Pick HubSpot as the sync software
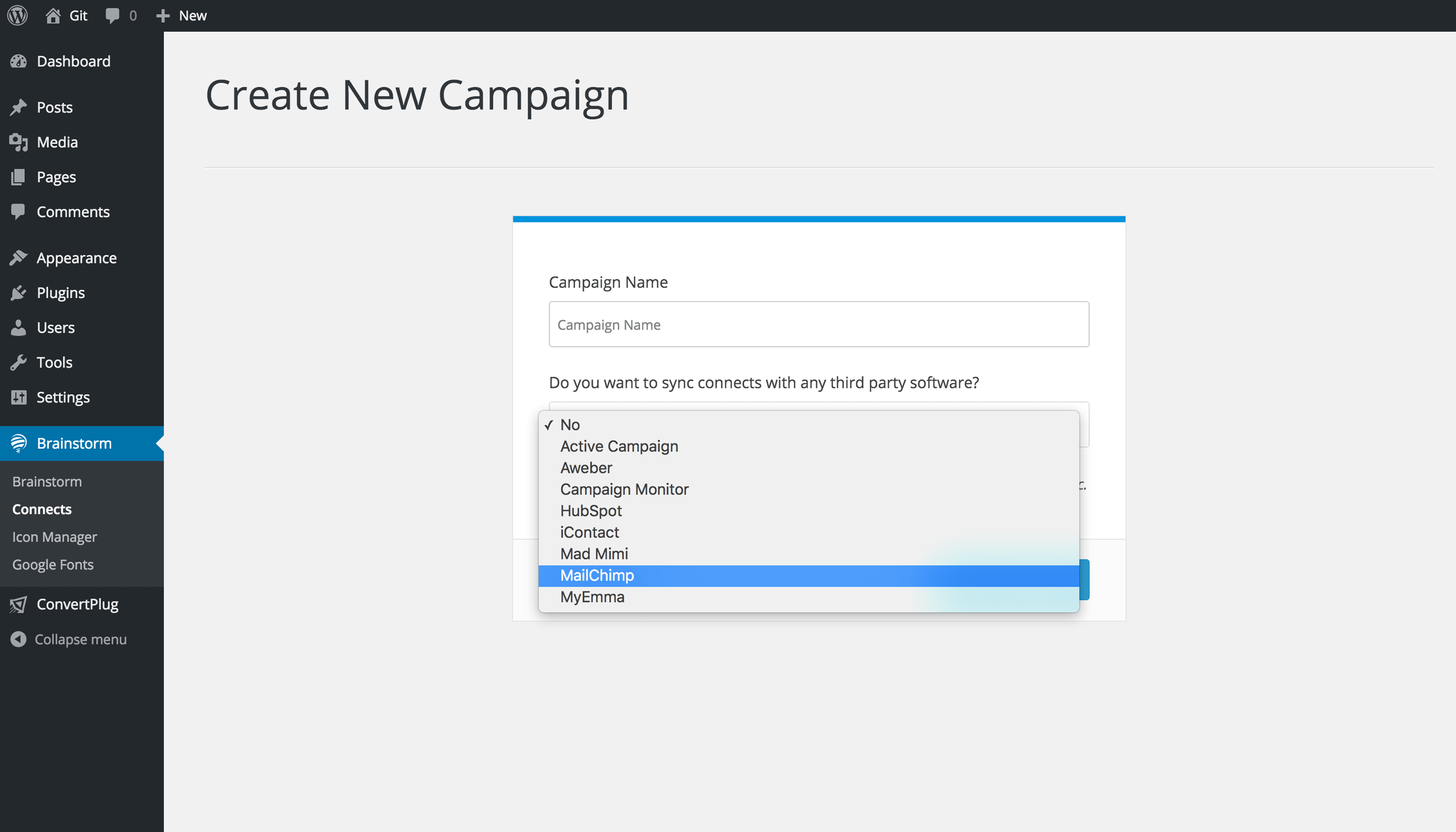This screenshot has width=1456, height=832. 591,510
